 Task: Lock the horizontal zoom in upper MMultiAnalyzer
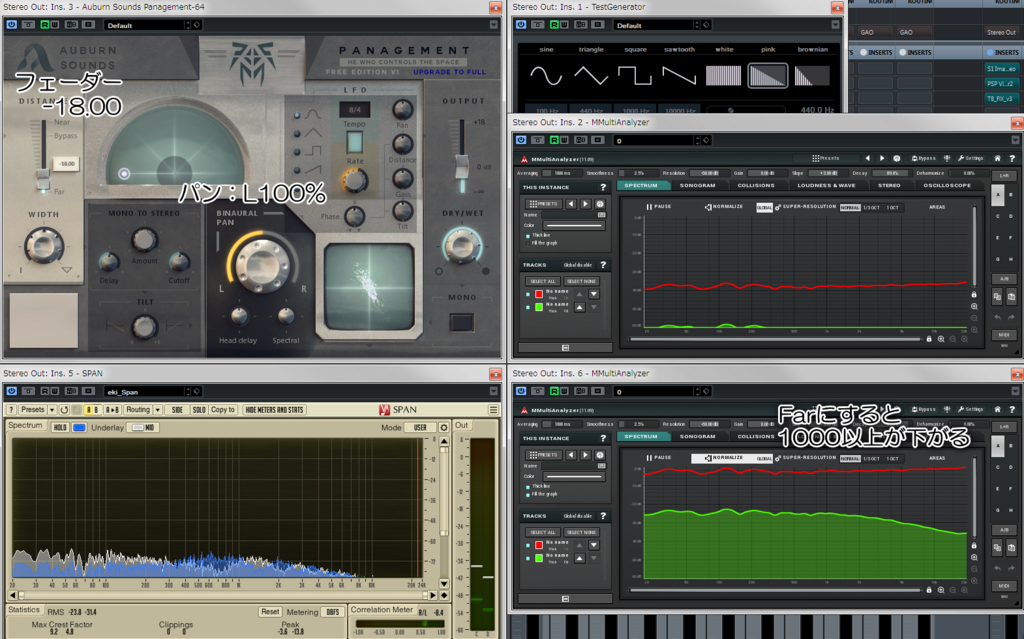coord(929,339)
